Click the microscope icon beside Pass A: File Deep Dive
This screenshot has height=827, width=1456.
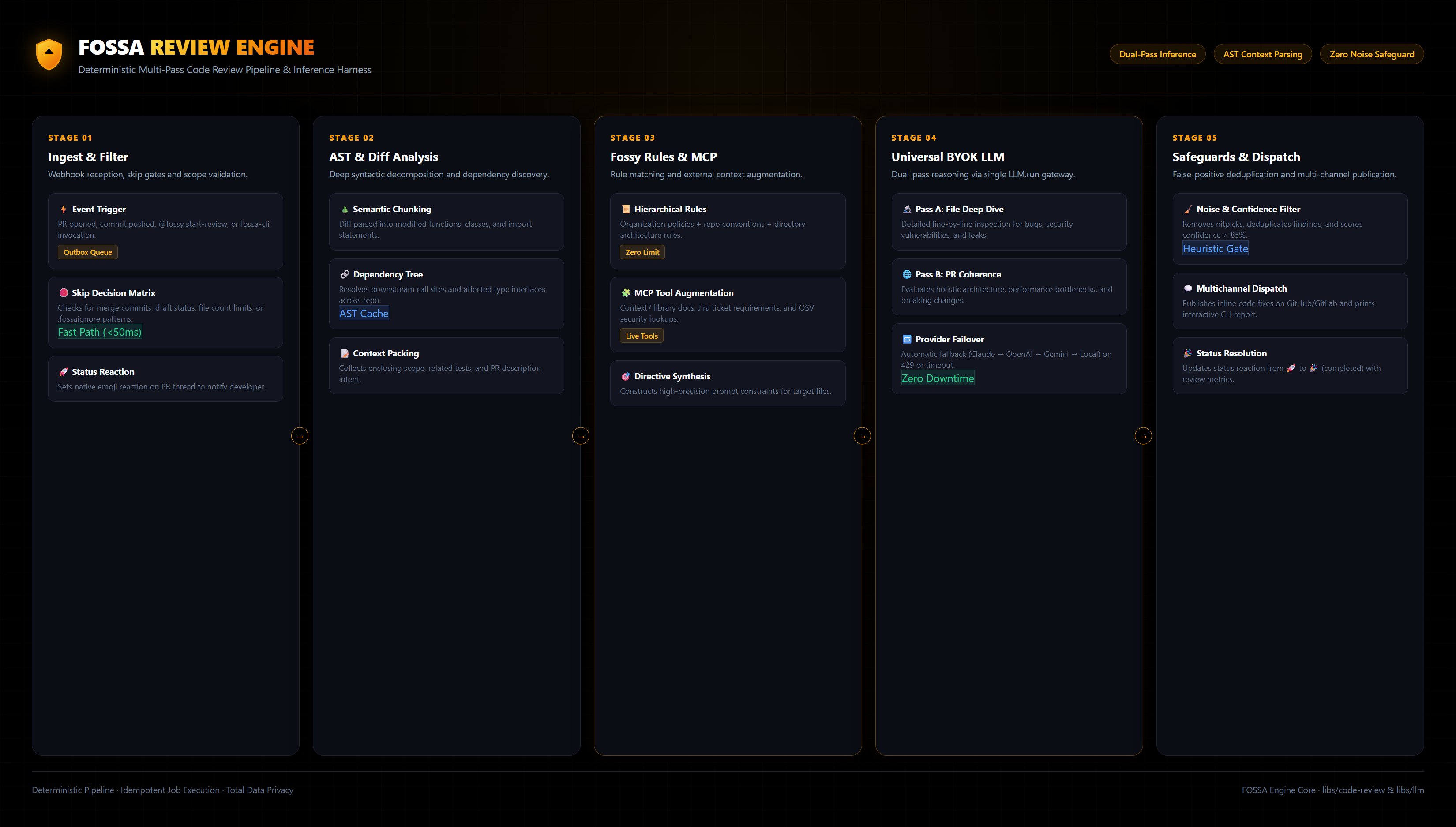[x=907, y=209]
